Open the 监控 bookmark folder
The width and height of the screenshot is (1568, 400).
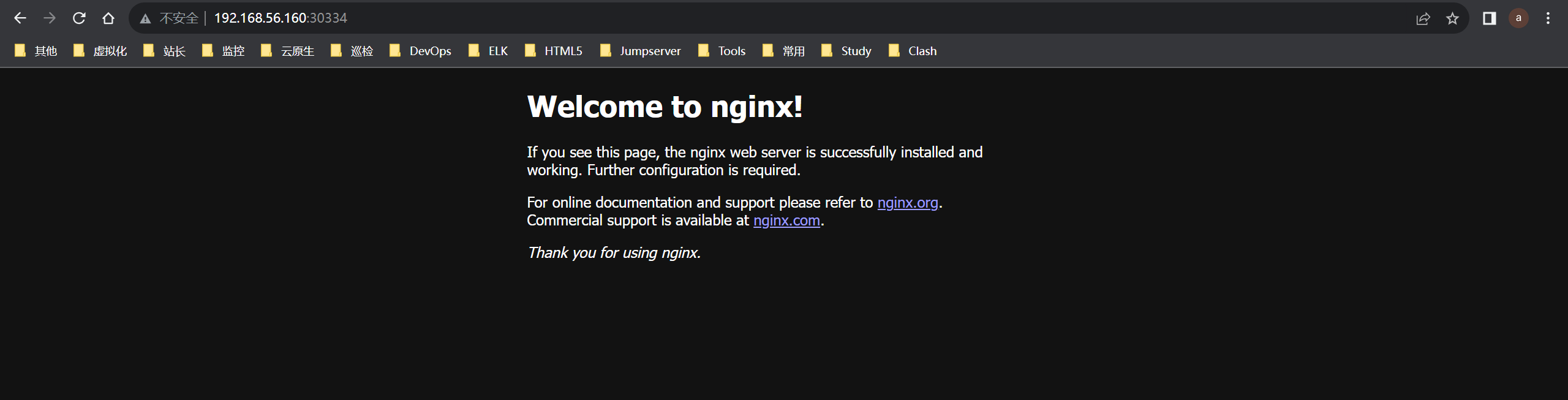coord(224,51)
